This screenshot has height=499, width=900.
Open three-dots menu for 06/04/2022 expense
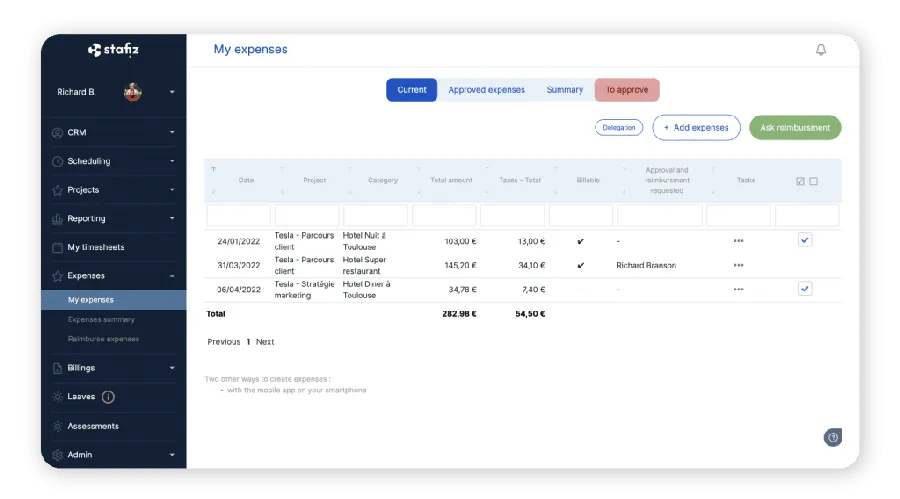click(738, 289)
